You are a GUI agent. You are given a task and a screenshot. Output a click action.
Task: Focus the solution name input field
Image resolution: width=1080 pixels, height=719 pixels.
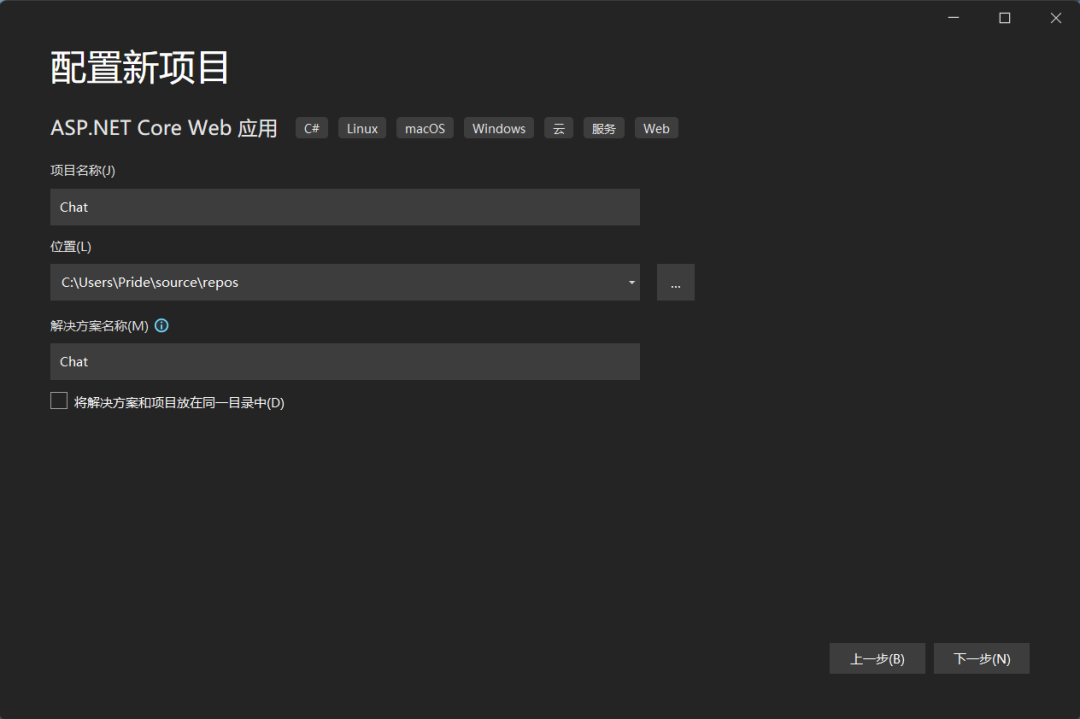(345, 362)
